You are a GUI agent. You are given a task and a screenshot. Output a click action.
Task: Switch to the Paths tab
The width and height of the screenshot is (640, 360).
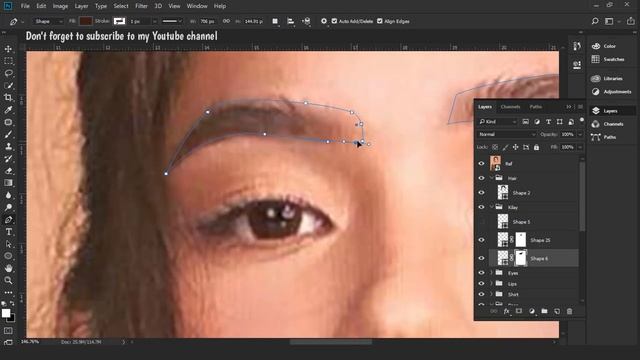(x=536, y=107)
